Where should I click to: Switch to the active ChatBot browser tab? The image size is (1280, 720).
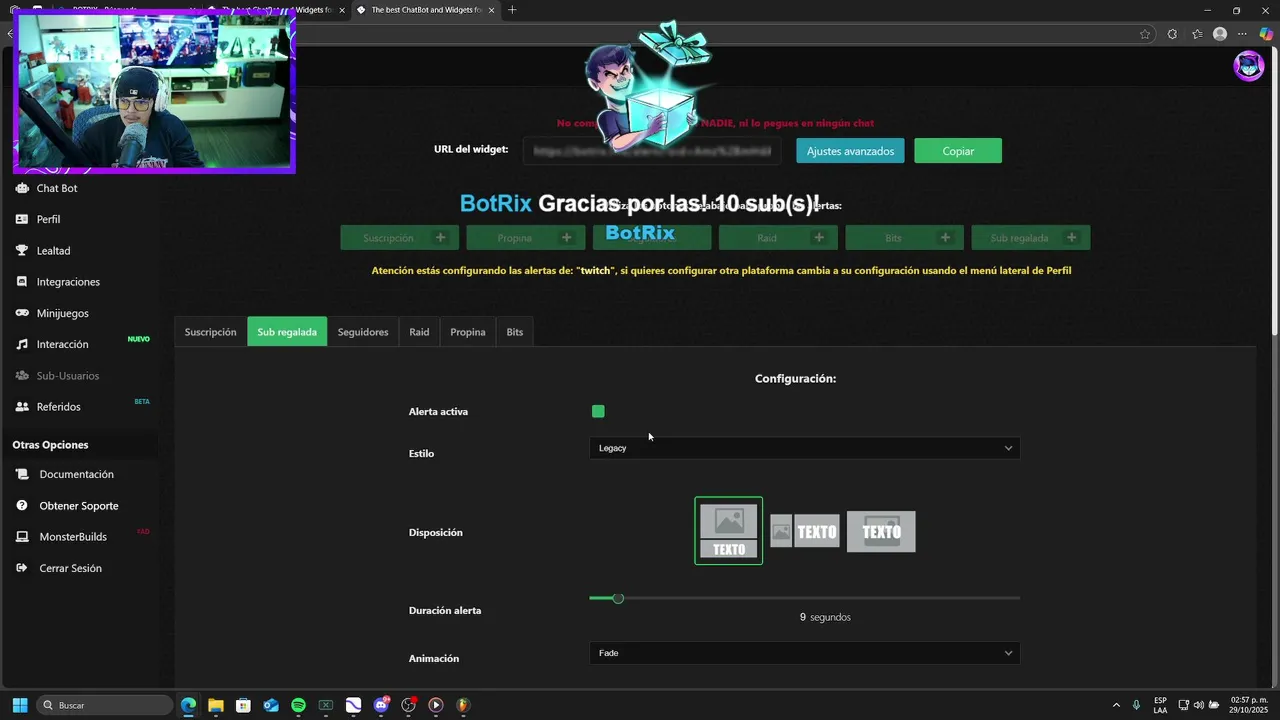click(426, 10)
